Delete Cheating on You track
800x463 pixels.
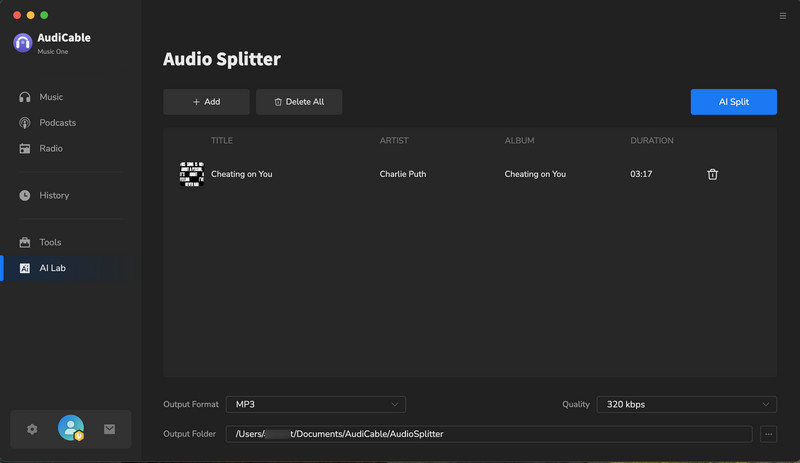point(712,175)
